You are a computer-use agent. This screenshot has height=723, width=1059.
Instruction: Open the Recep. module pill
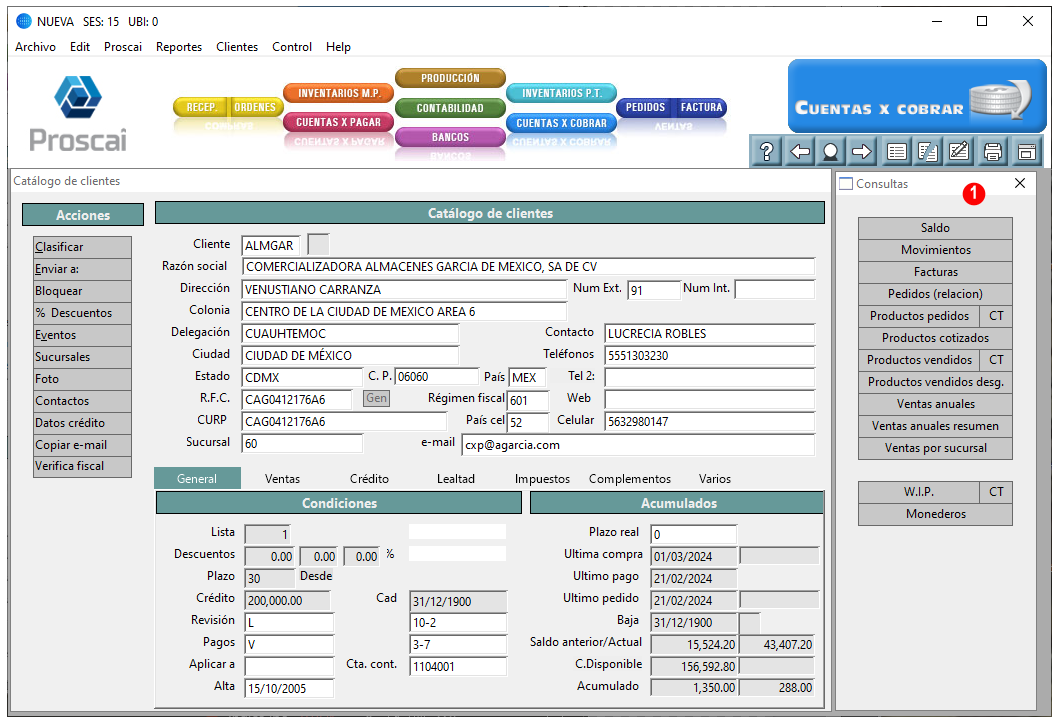[201, 107]
